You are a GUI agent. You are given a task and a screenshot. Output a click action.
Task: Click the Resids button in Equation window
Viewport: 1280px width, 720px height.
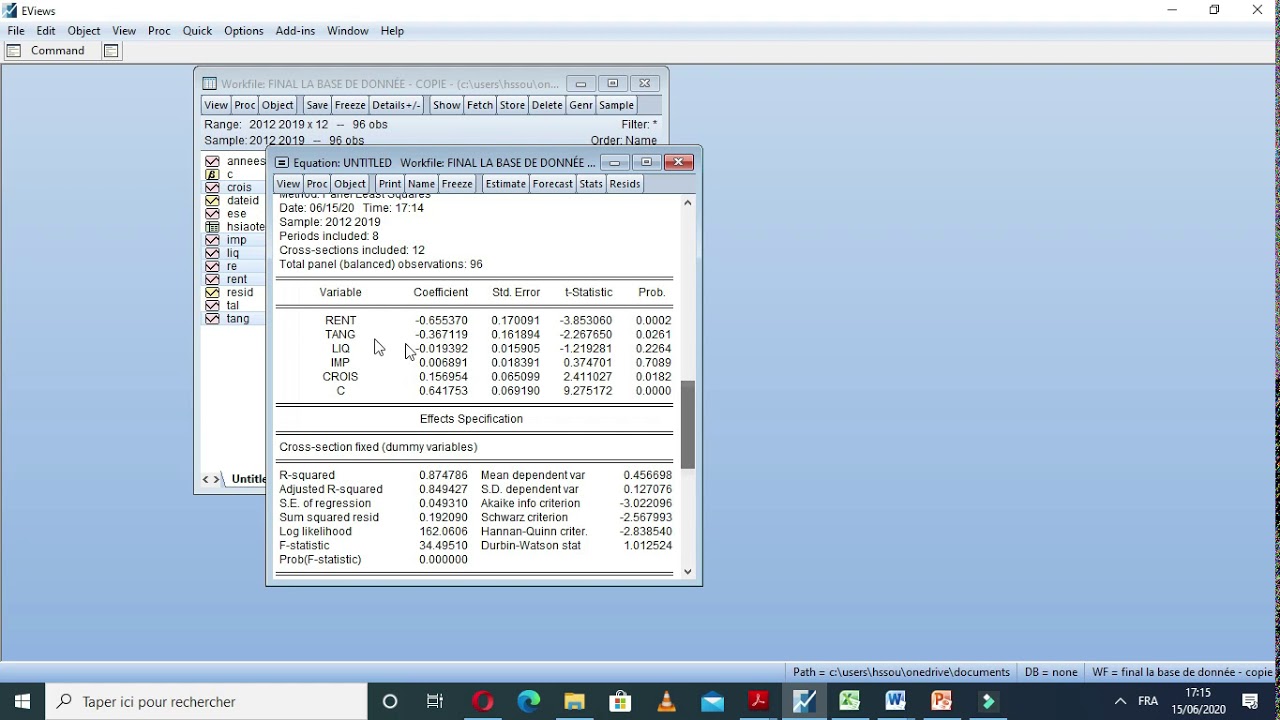click(x=625, y=184)
